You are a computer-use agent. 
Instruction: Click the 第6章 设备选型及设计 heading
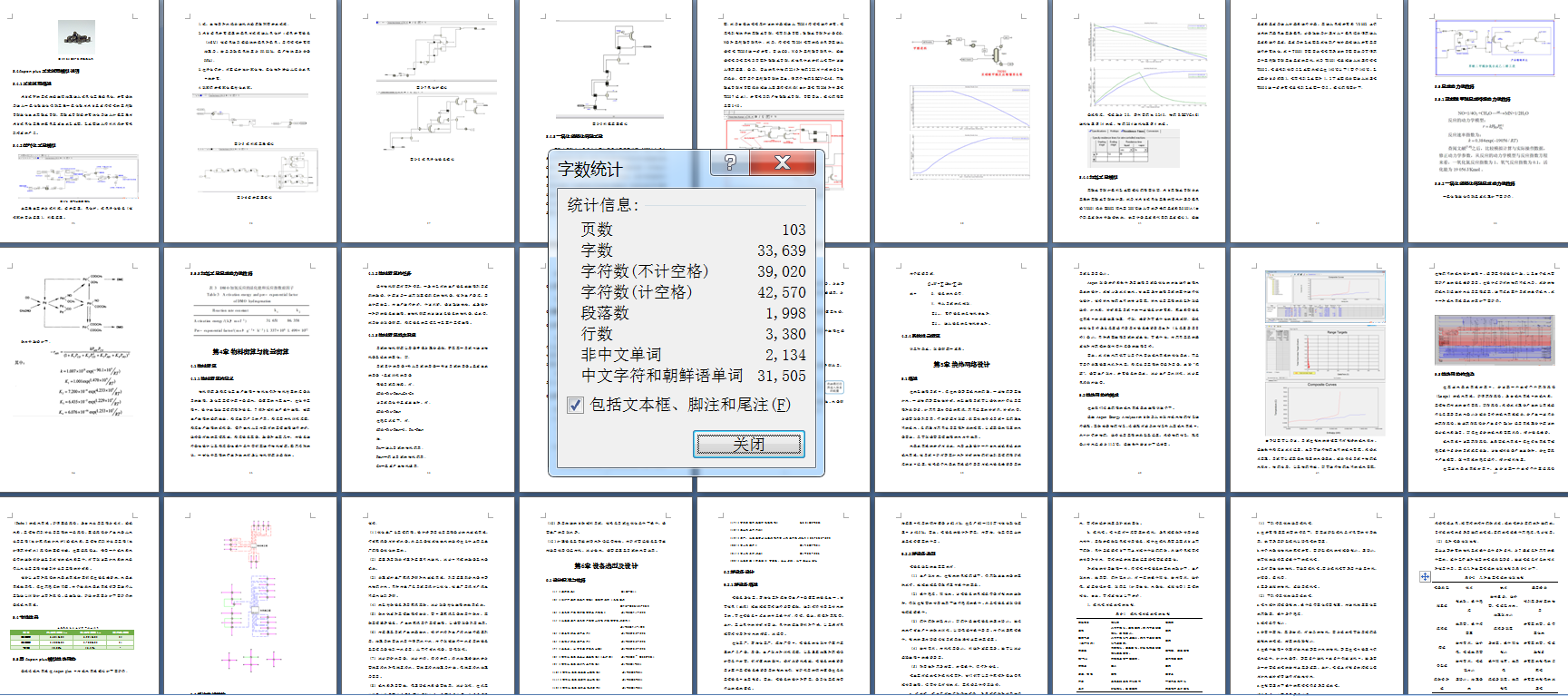pos(606,565)
